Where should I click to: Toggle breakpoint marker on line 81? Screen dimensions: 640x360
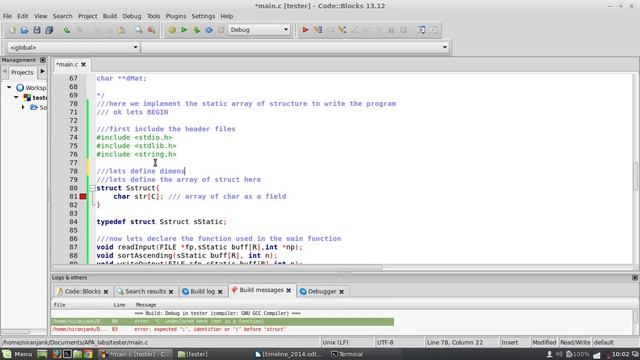coord(83,196)
